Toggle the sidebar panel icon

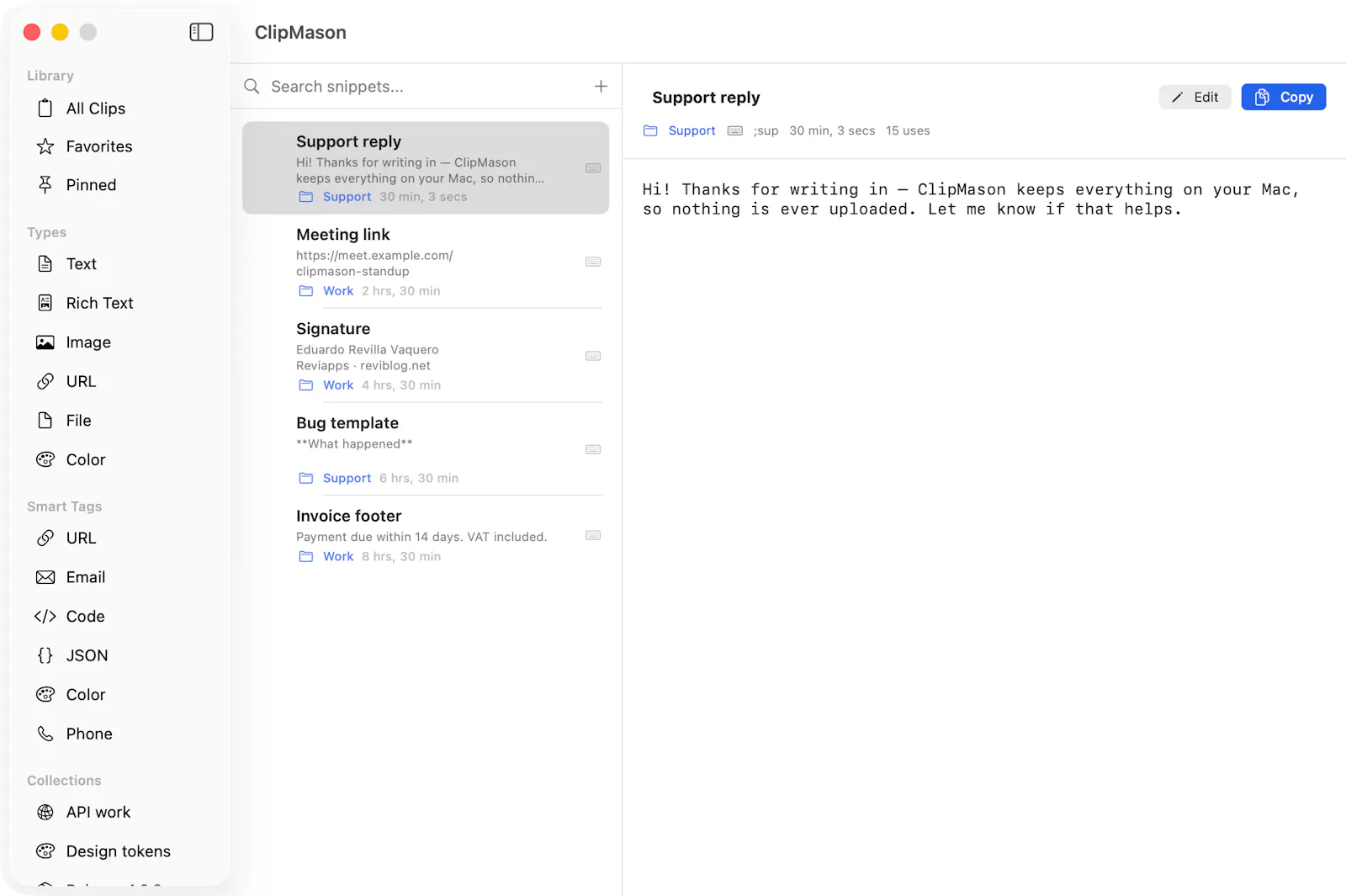[201, 32]
